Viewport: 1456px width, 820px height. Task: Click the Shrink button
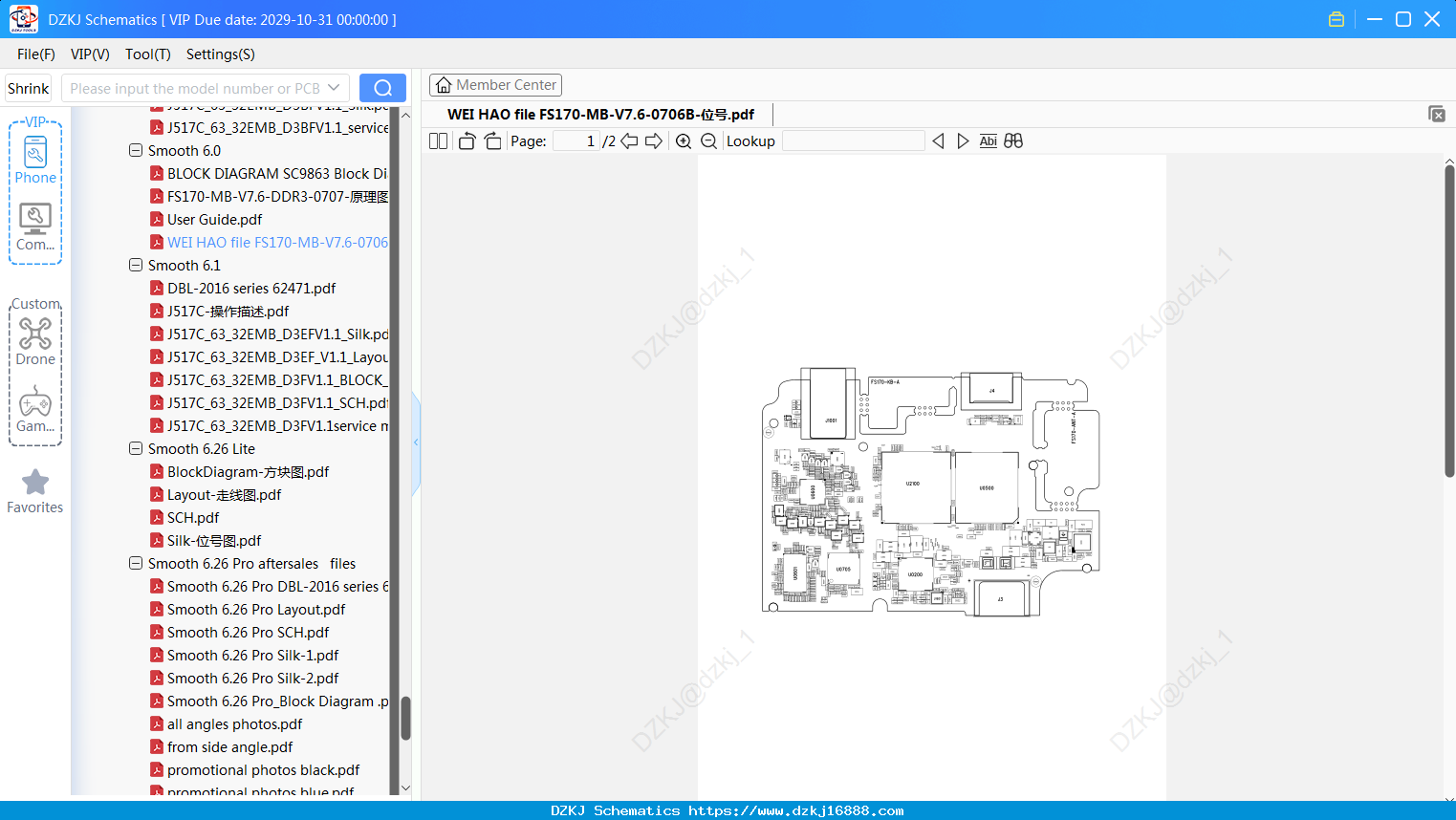29,88
